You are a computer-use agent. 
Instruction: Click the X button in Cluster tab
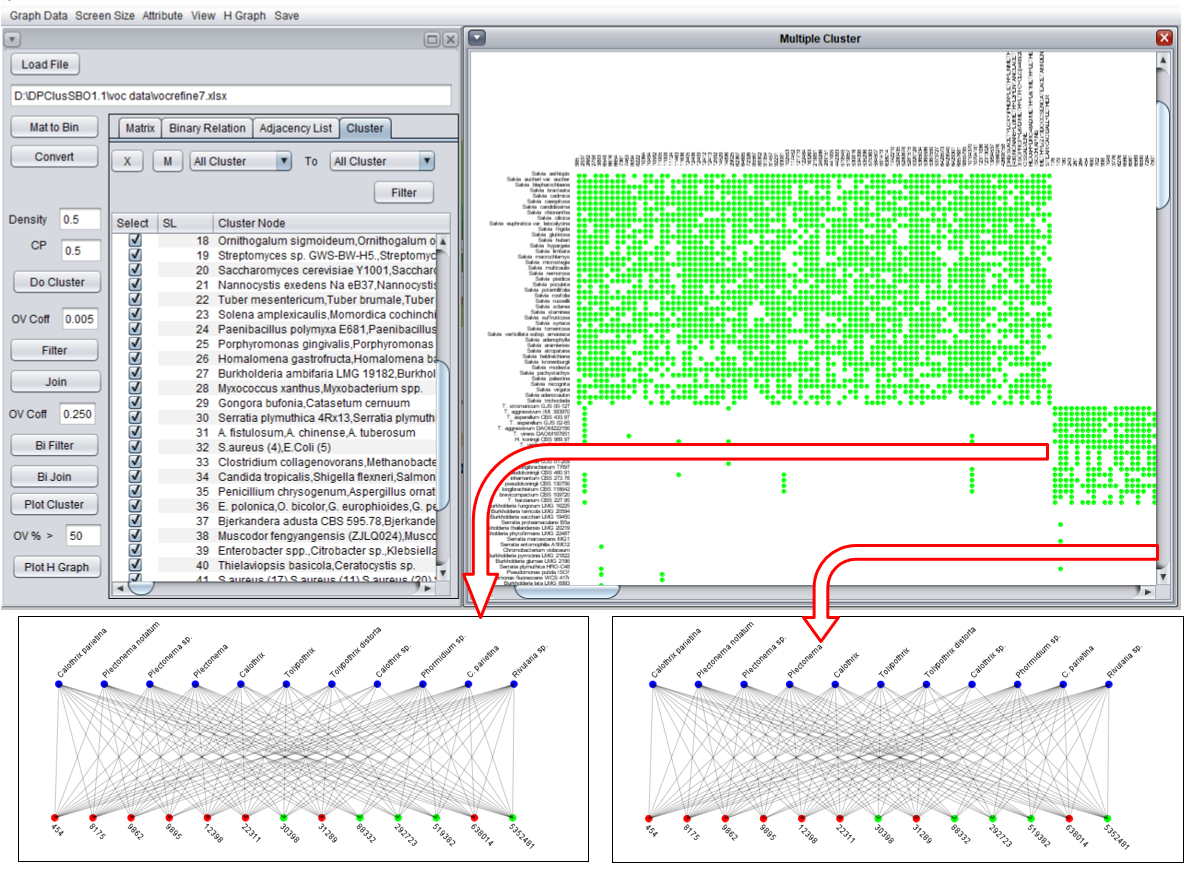(x=127, y=161)
